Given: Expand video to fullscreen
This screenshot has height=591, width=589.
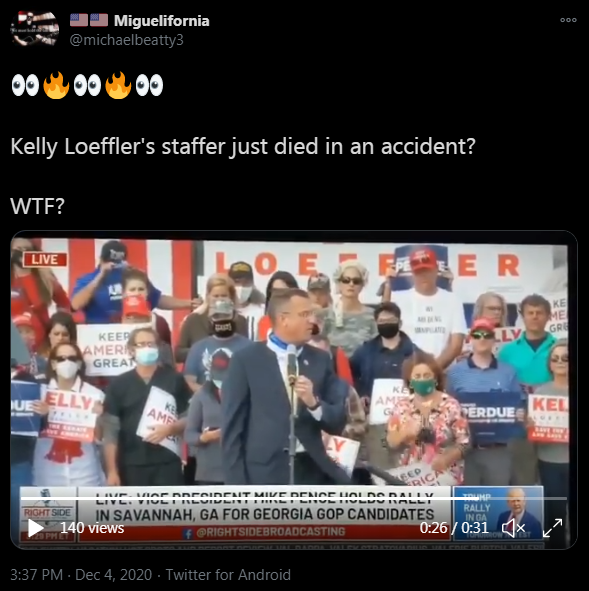Looking at the screenshot, I should point(552,528).
